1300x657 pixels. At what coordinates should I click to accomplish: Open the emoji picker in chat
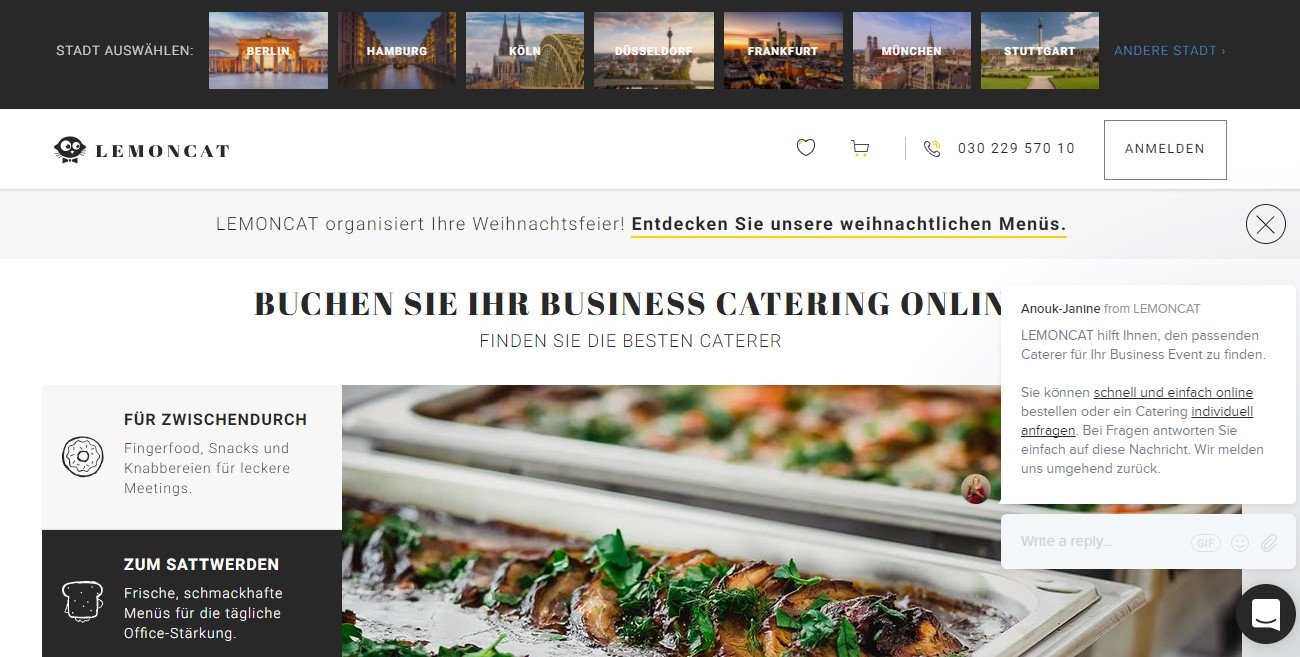1240,543
